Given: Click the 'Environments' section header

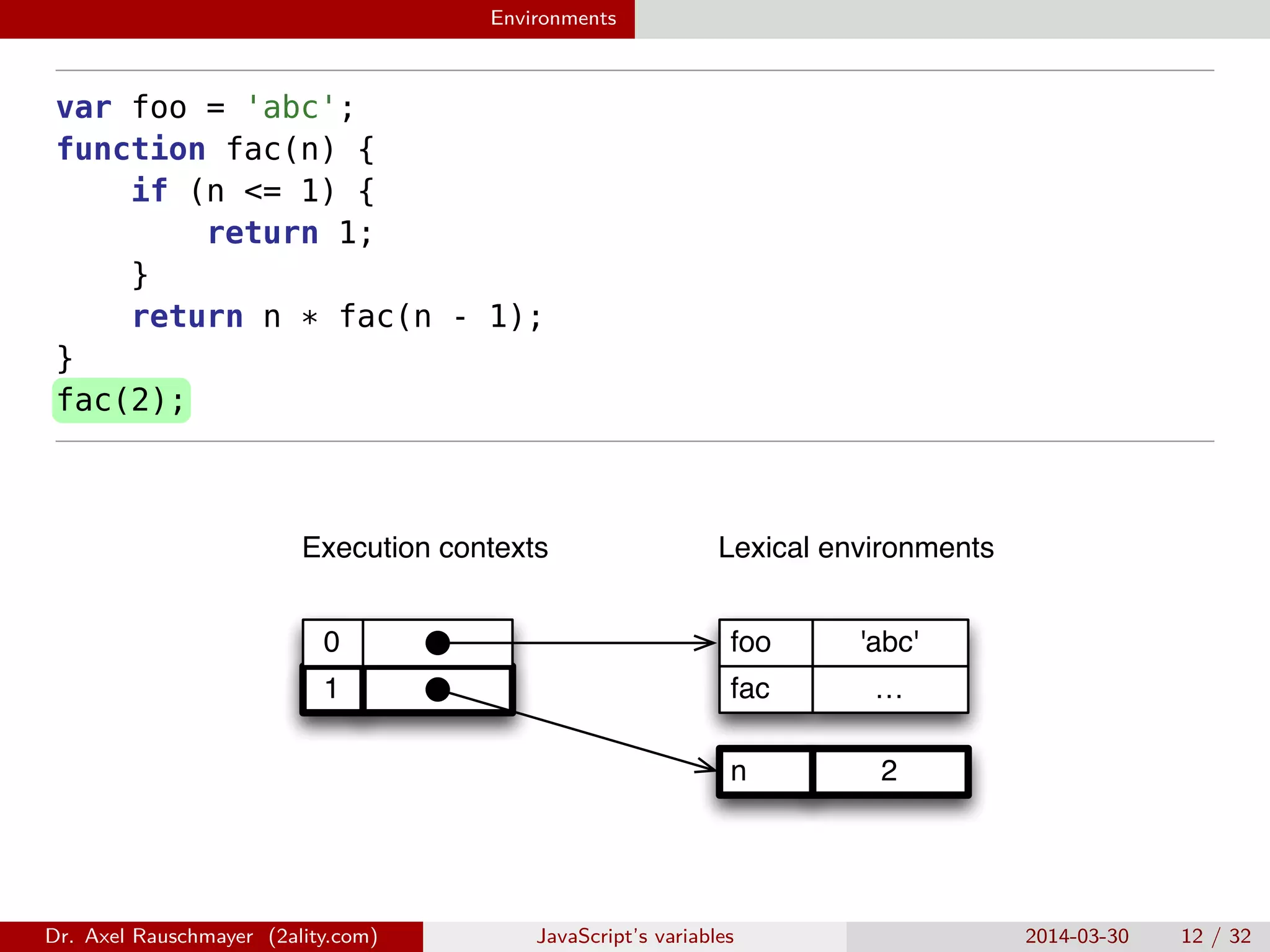Looking at the screenshot, I should point(553,18).
